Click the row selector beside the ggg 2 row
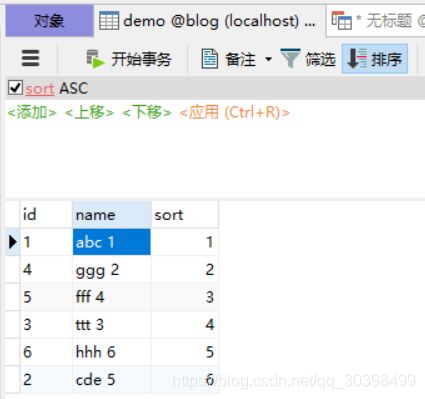This screenshot has width=425, height=399. 13,270
